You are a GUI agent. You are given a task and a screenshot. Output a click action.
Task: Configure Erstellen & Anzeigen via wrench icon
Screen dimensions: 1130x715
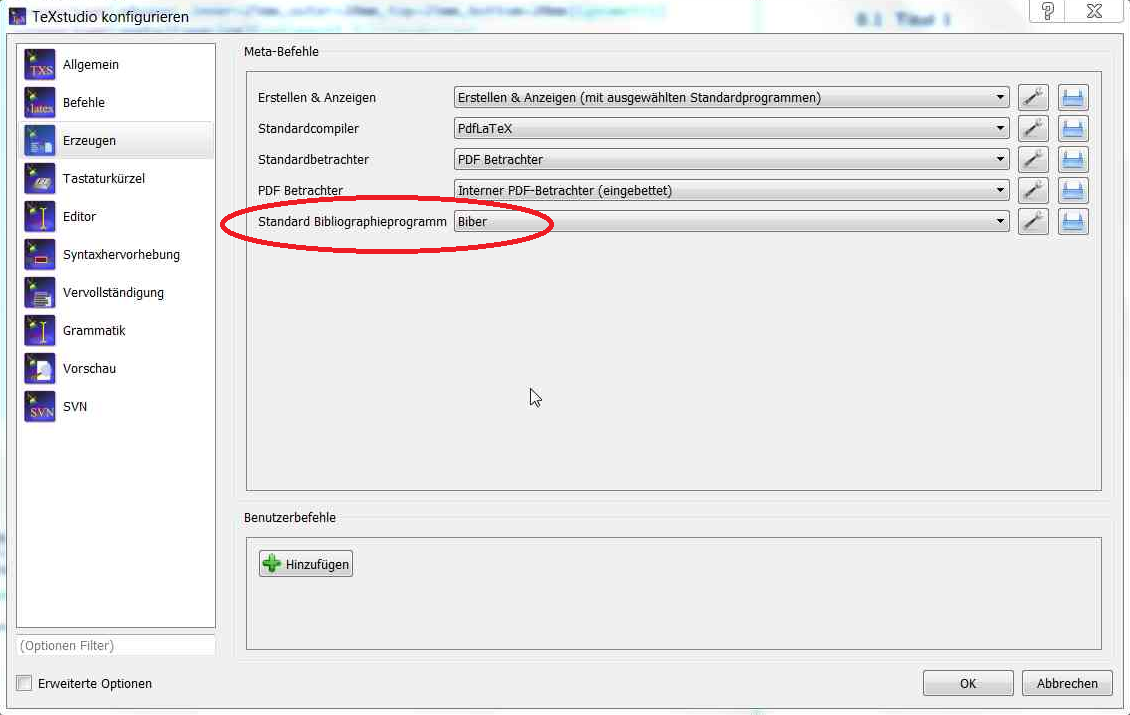[1033, 97]
